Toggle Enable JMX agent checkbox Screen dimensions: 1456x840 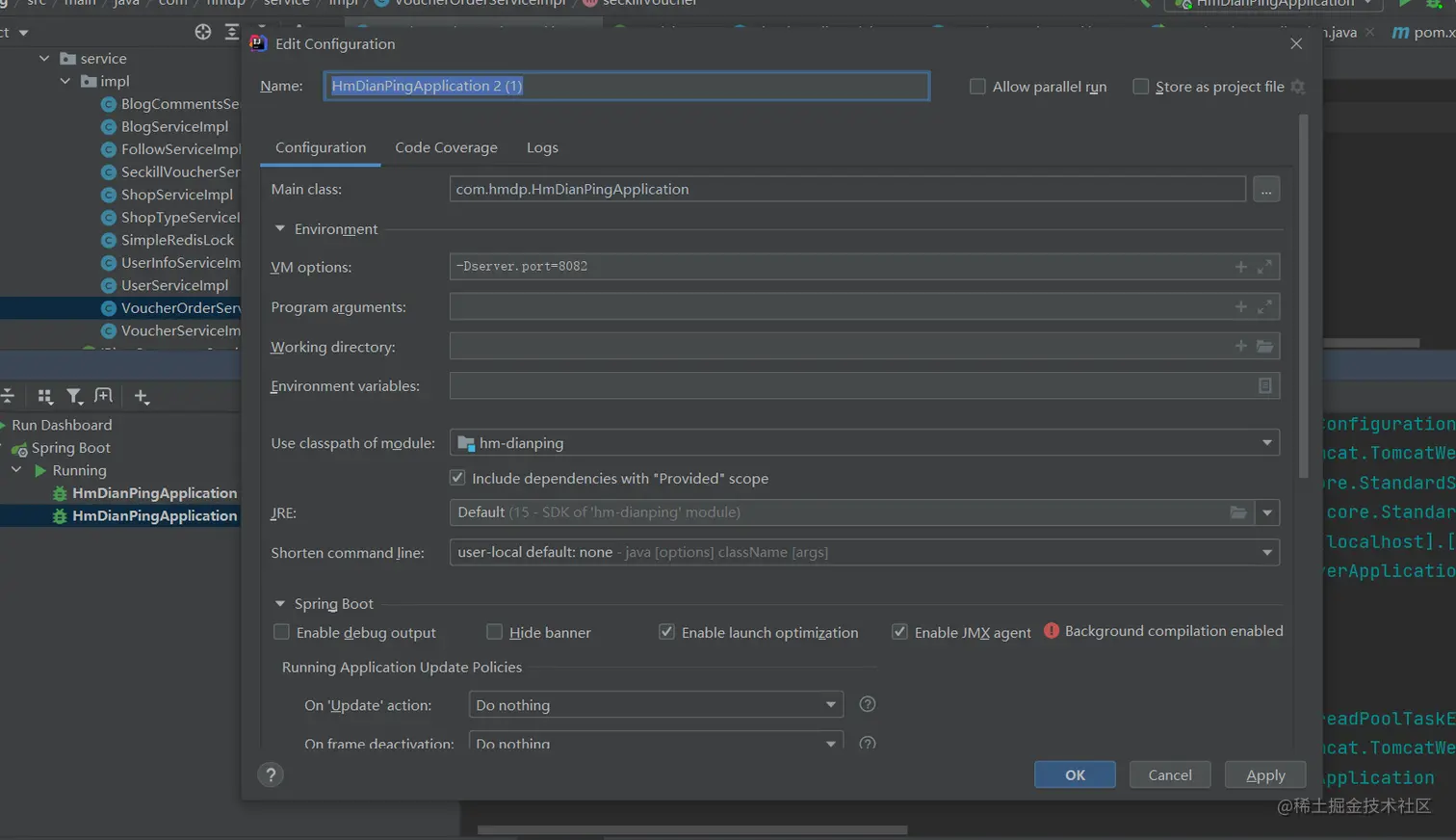(899, 632)
